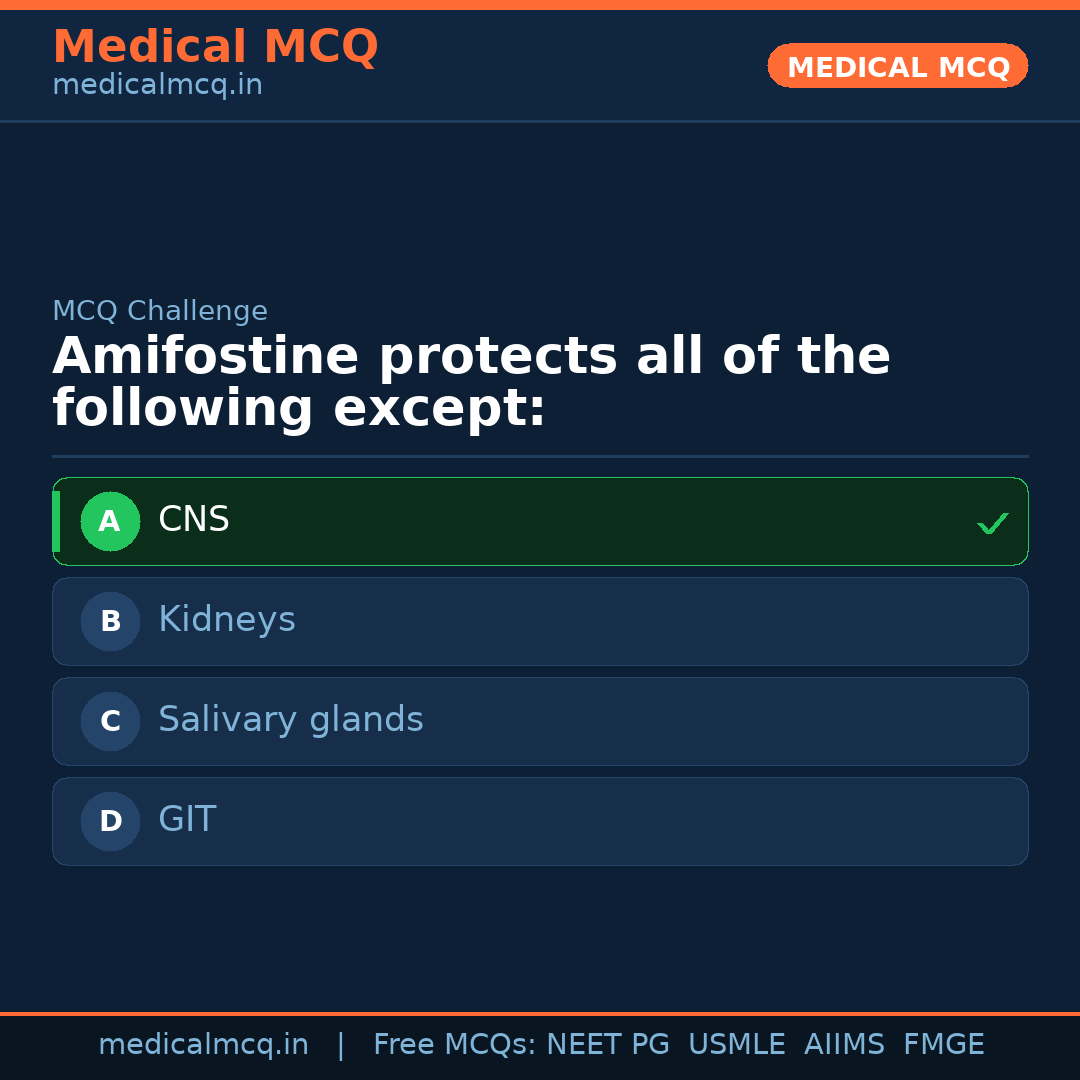Screen dimensions: 1080x1080
Task: Click the MCQ Challenge label
Action: [160, 311]
